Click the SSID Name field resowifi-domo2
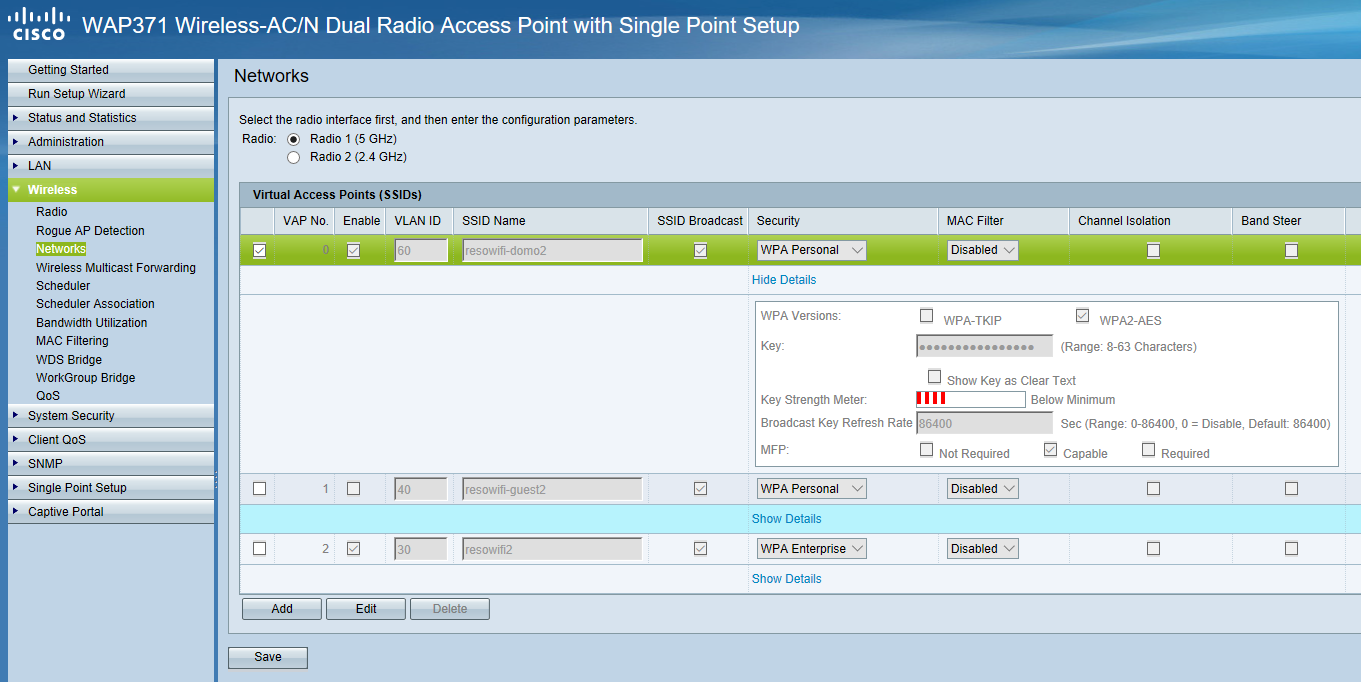This screenshot has height=682, width=1361. (x=552, y=251)
